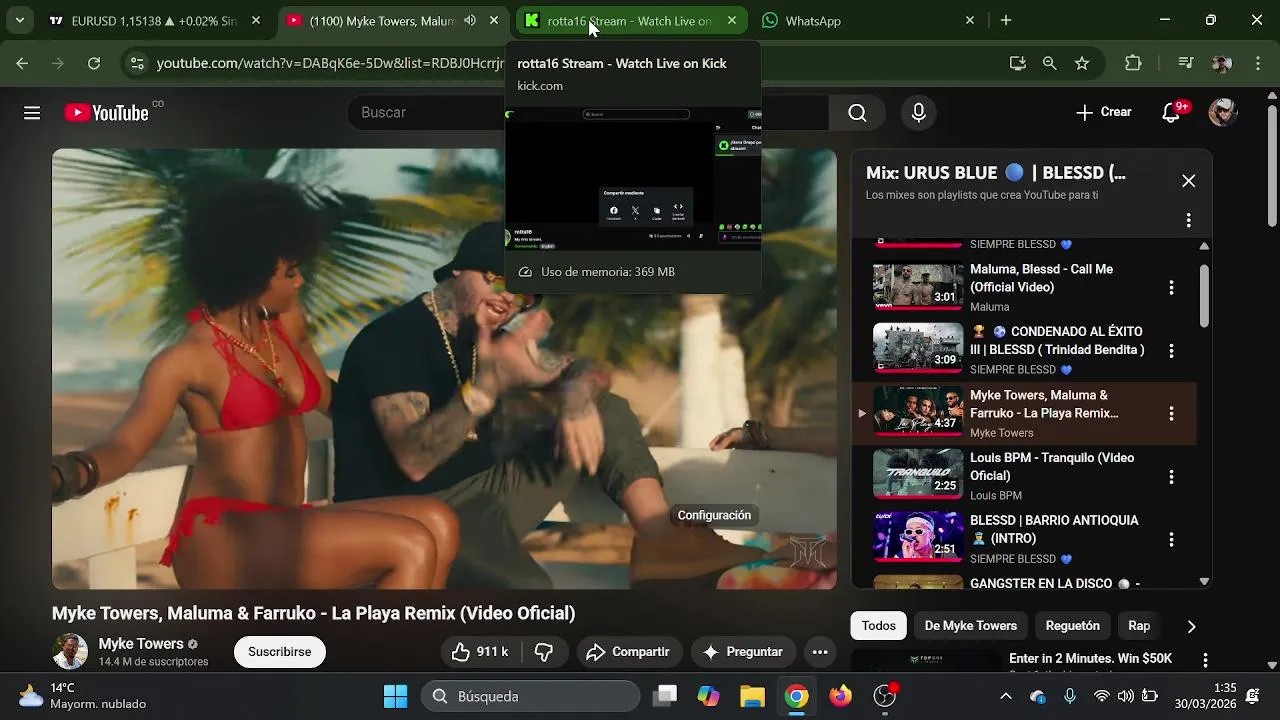The width and height of the screenshot is (1280, 720).
Task: Click the YouTube search magnifier button
Action: click(857, 113)
